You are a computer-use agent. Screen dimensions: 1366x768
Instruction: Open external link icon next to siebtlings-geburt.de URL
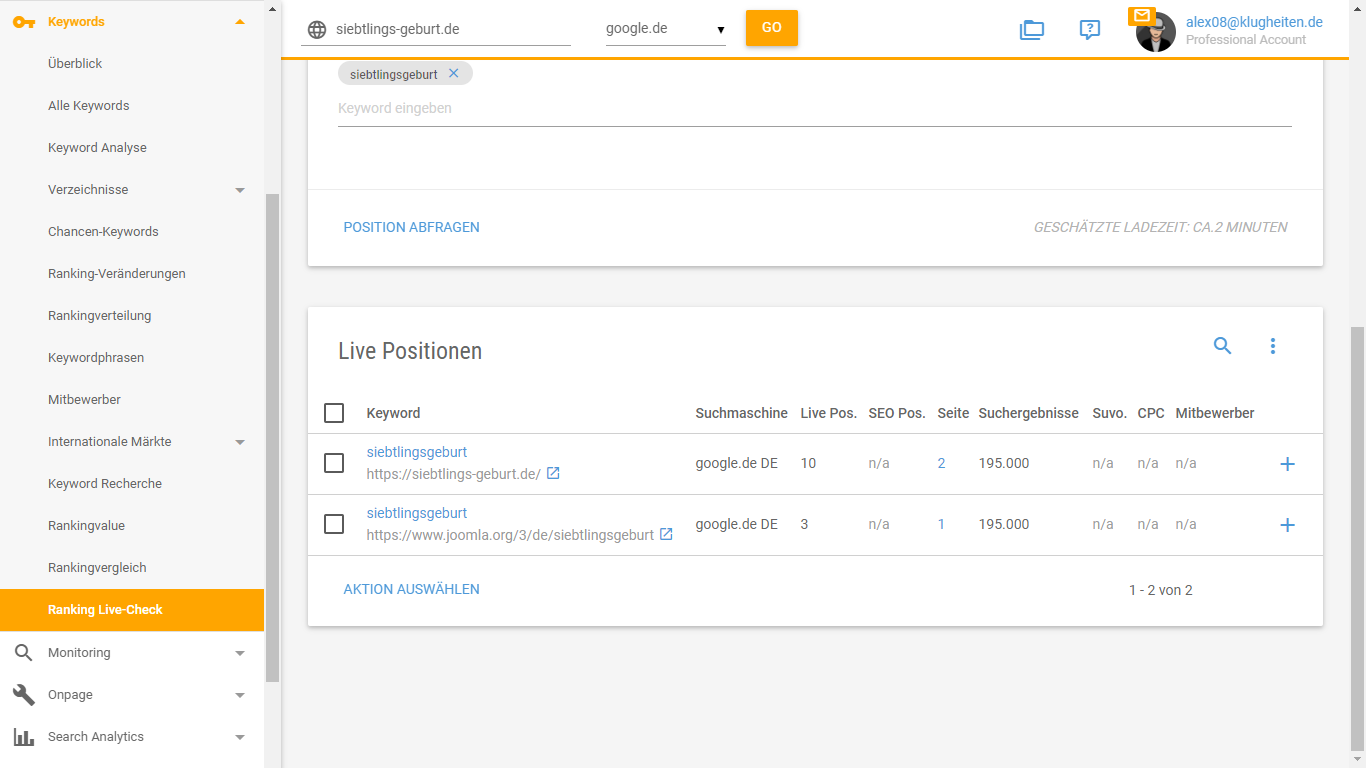click(553, 474)
